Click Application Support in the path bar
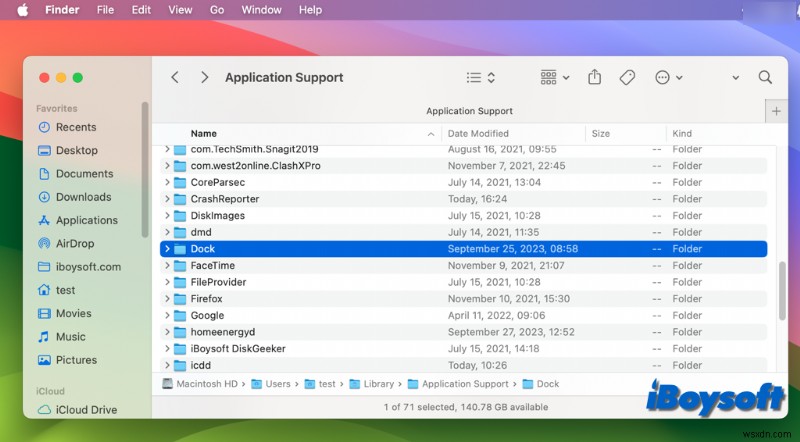 pyautogui.click(x=458, y=384)
